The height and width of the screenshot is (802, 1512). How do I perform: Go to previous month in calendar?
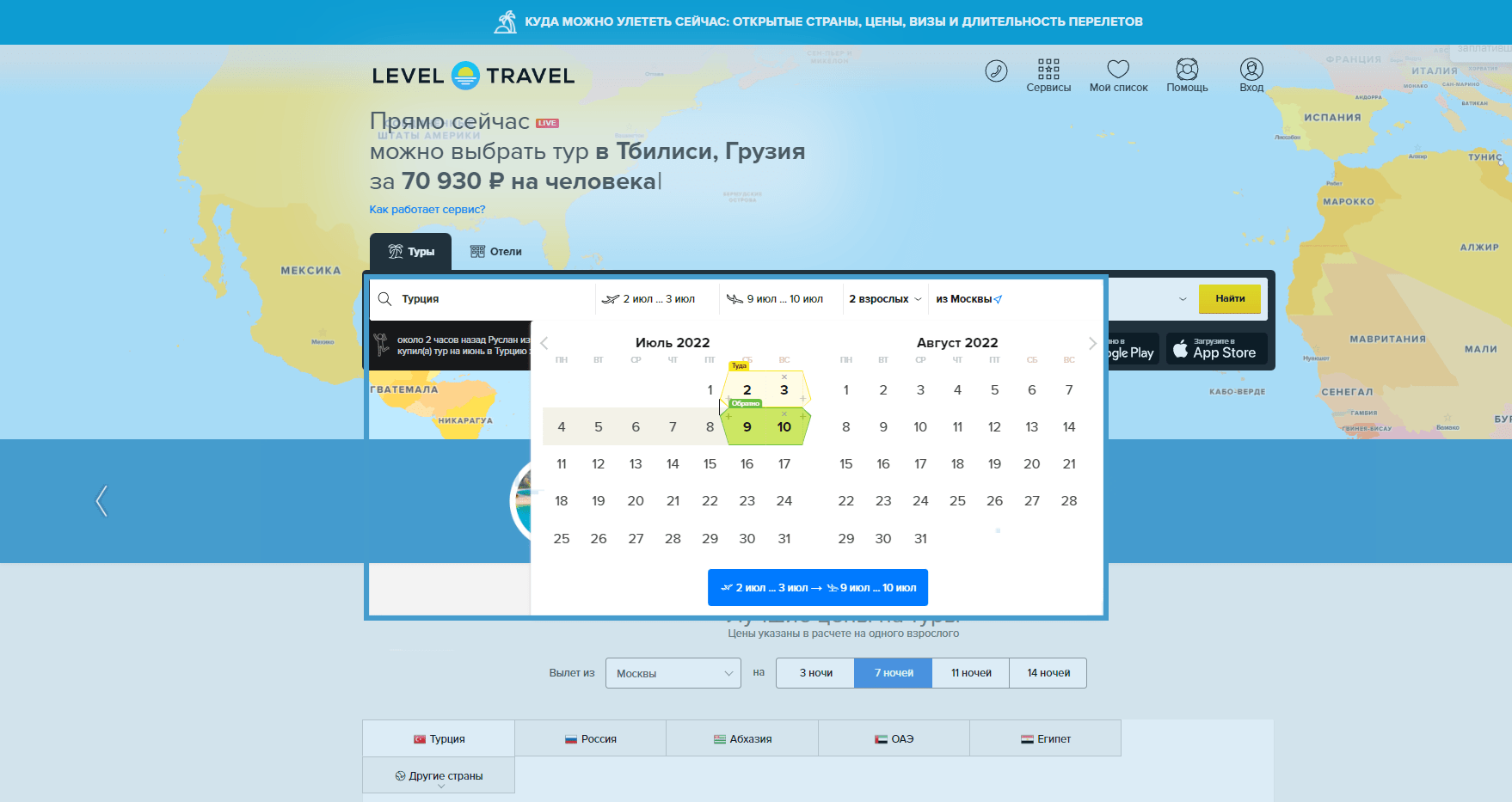pyautogui.click(x=544, y=343)
